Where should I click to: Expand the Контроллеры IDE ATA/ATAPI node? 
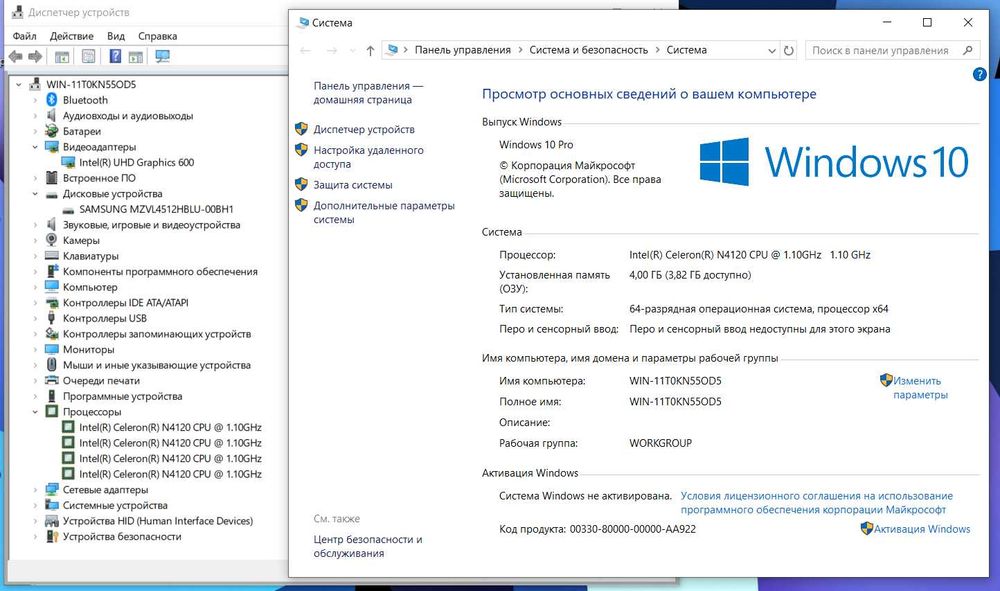point(35,303)
